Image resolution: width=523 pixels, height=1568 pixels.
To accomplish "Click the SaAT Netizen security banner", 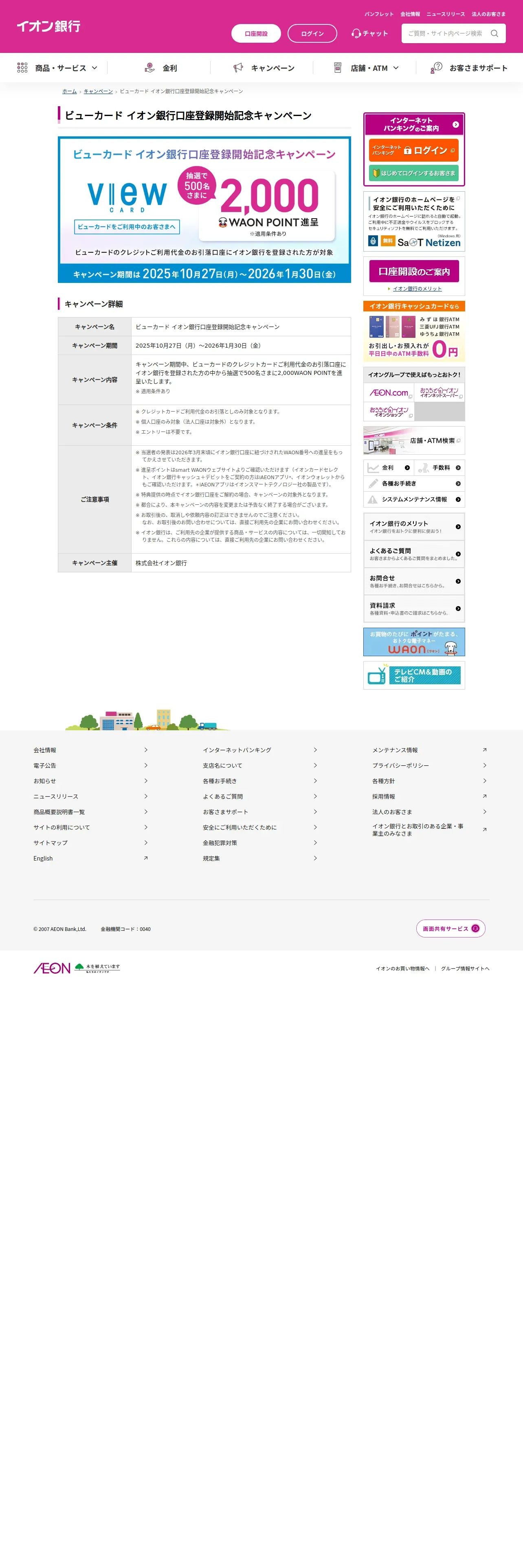I will tap(414, 221).
